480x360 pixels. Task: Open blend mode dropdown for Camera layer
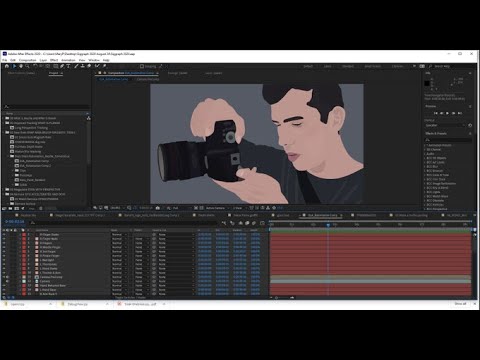[x=119, y=281]
